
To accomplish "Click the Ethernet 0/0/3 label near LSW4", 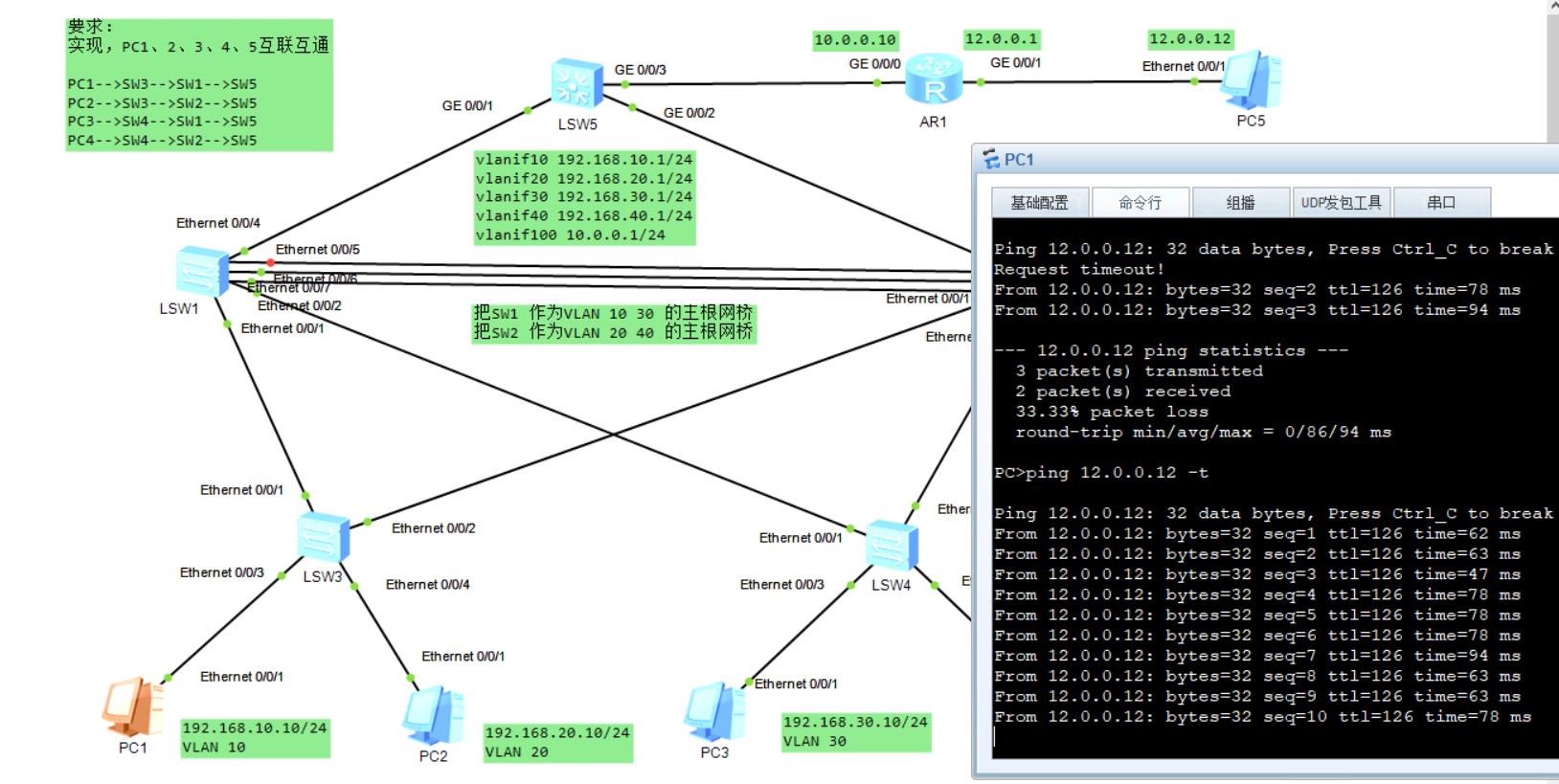I will tap(782, 585).
